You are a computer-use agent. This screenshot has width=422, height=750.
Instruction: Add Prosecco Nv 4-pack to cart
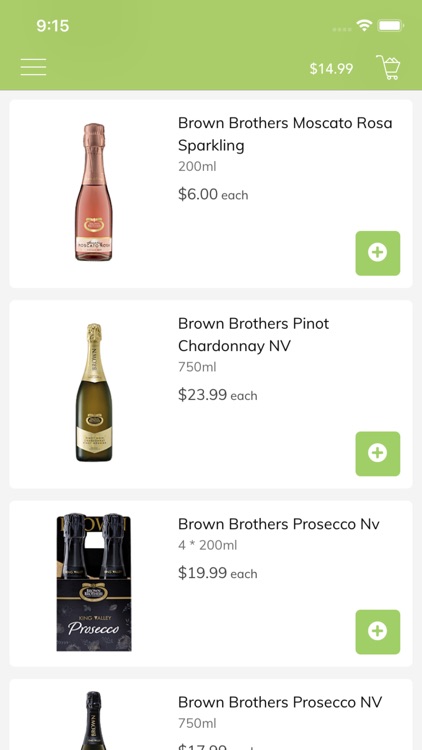click(x=378, y=631)
